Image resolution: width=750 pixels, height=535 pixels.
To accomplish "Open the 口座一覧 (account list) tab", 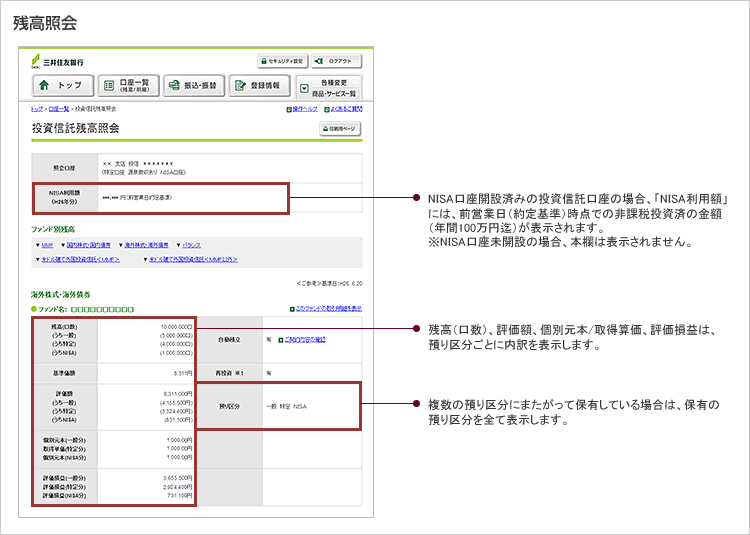I will (127, 86).
